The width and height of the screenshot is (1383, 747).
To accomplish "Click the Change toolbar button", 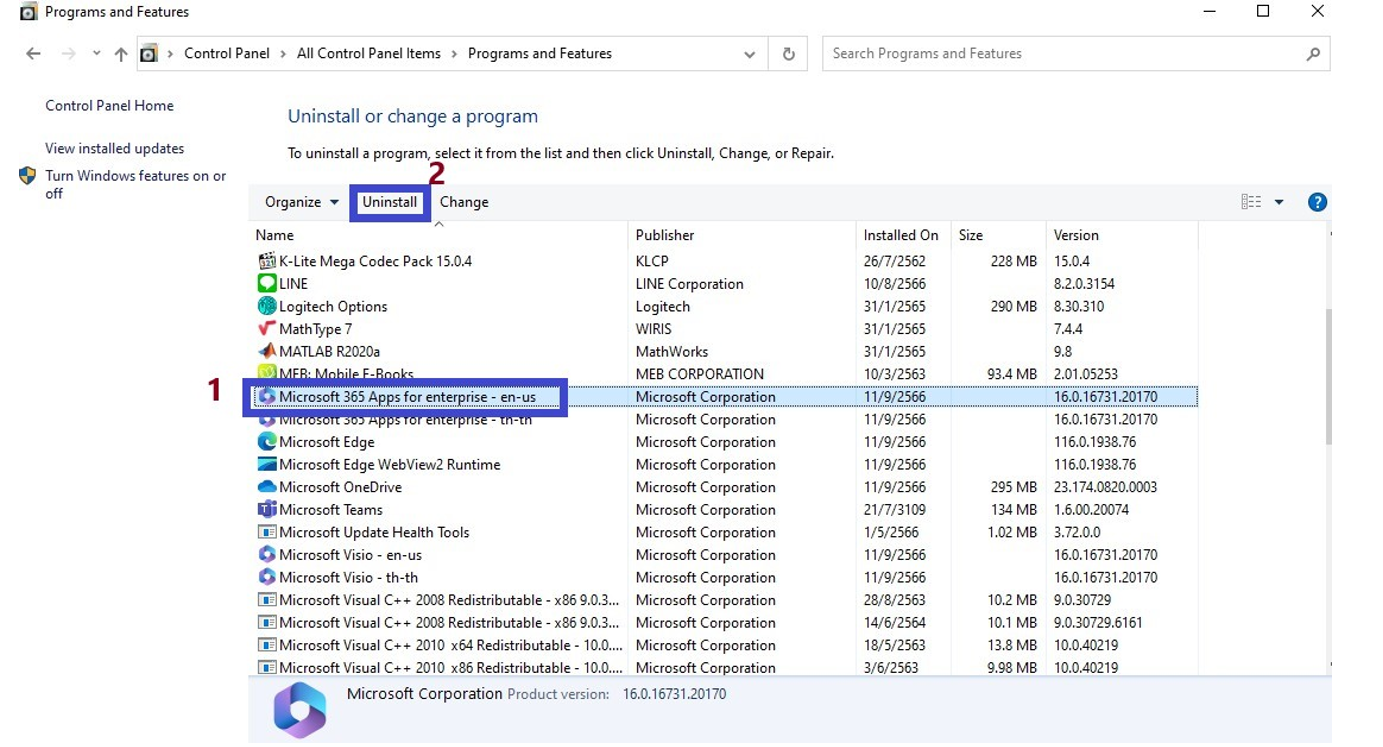I will point(464,202).
